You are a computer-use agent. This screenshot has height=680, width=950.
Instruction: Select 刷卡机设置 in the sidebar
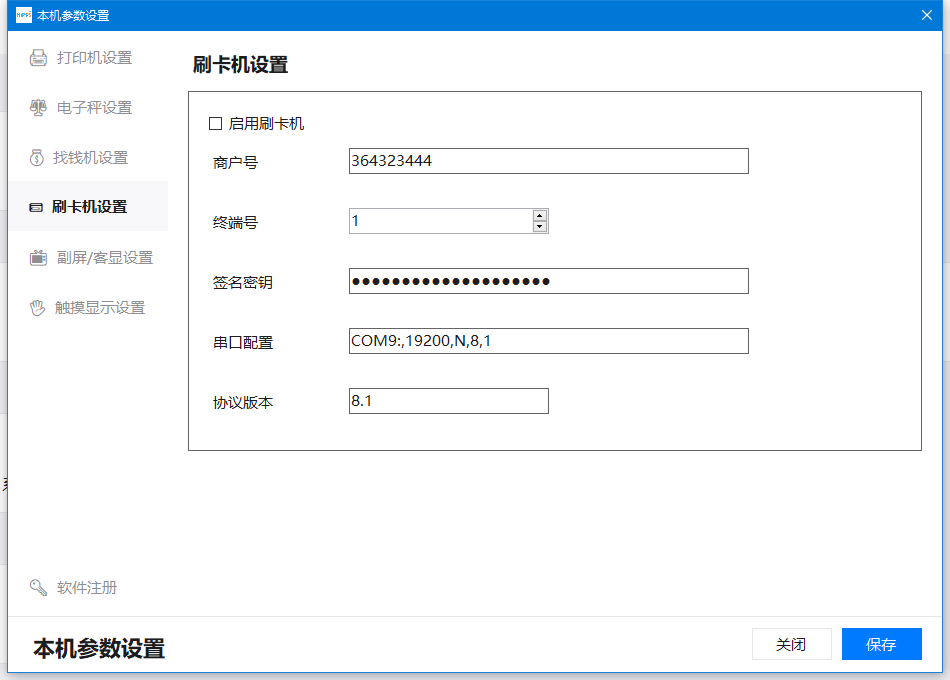coord(88,207)
